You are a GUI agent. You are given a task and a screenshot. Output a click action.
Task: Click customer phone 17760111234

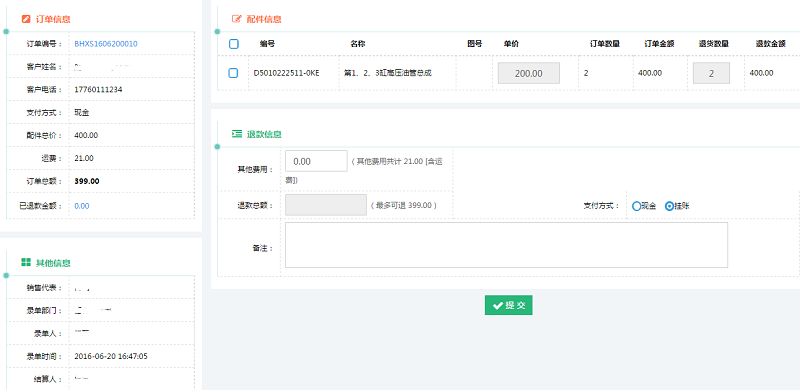tap(98, 90)
